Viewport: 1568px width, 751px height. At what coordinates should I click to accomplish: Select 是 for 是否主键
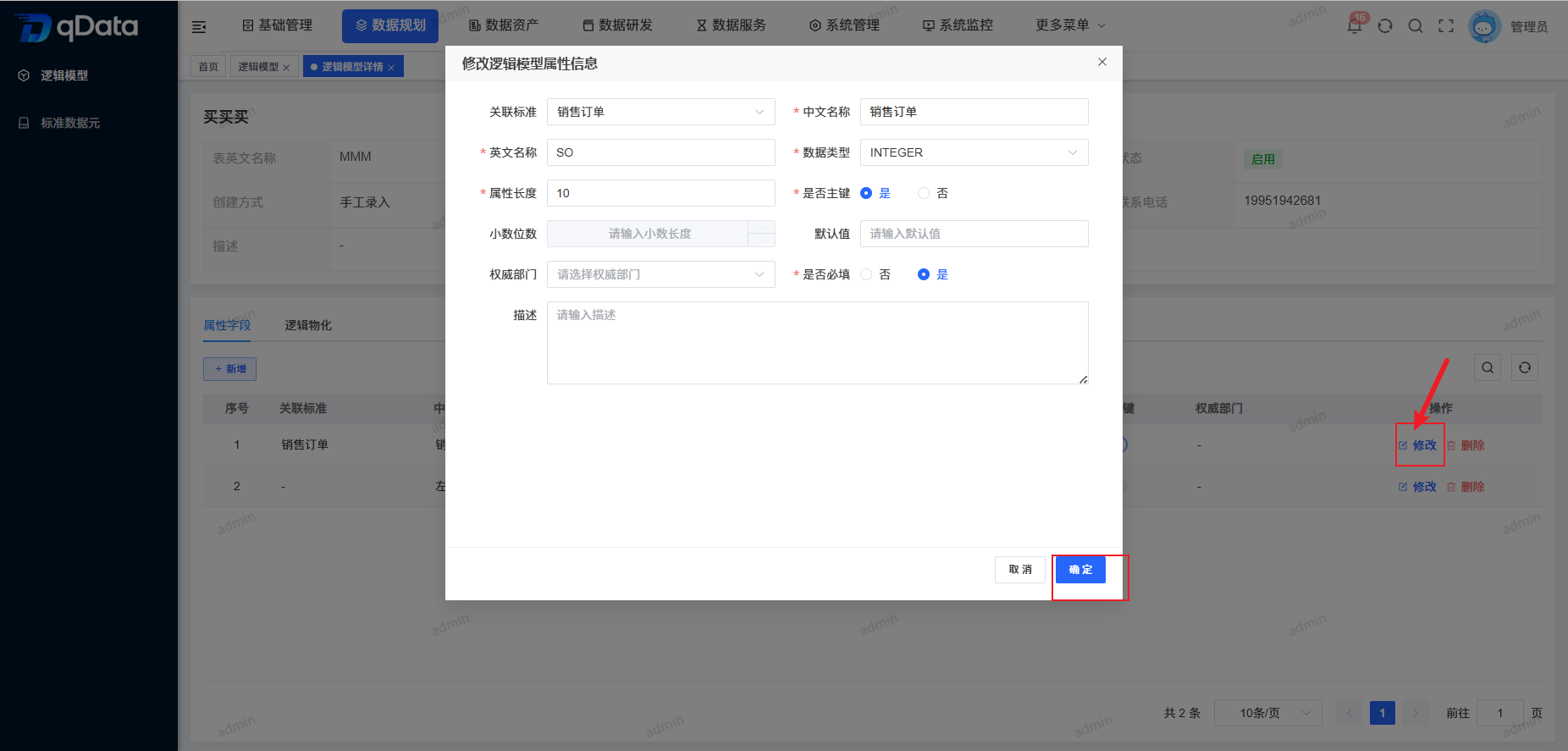(875, 193)
